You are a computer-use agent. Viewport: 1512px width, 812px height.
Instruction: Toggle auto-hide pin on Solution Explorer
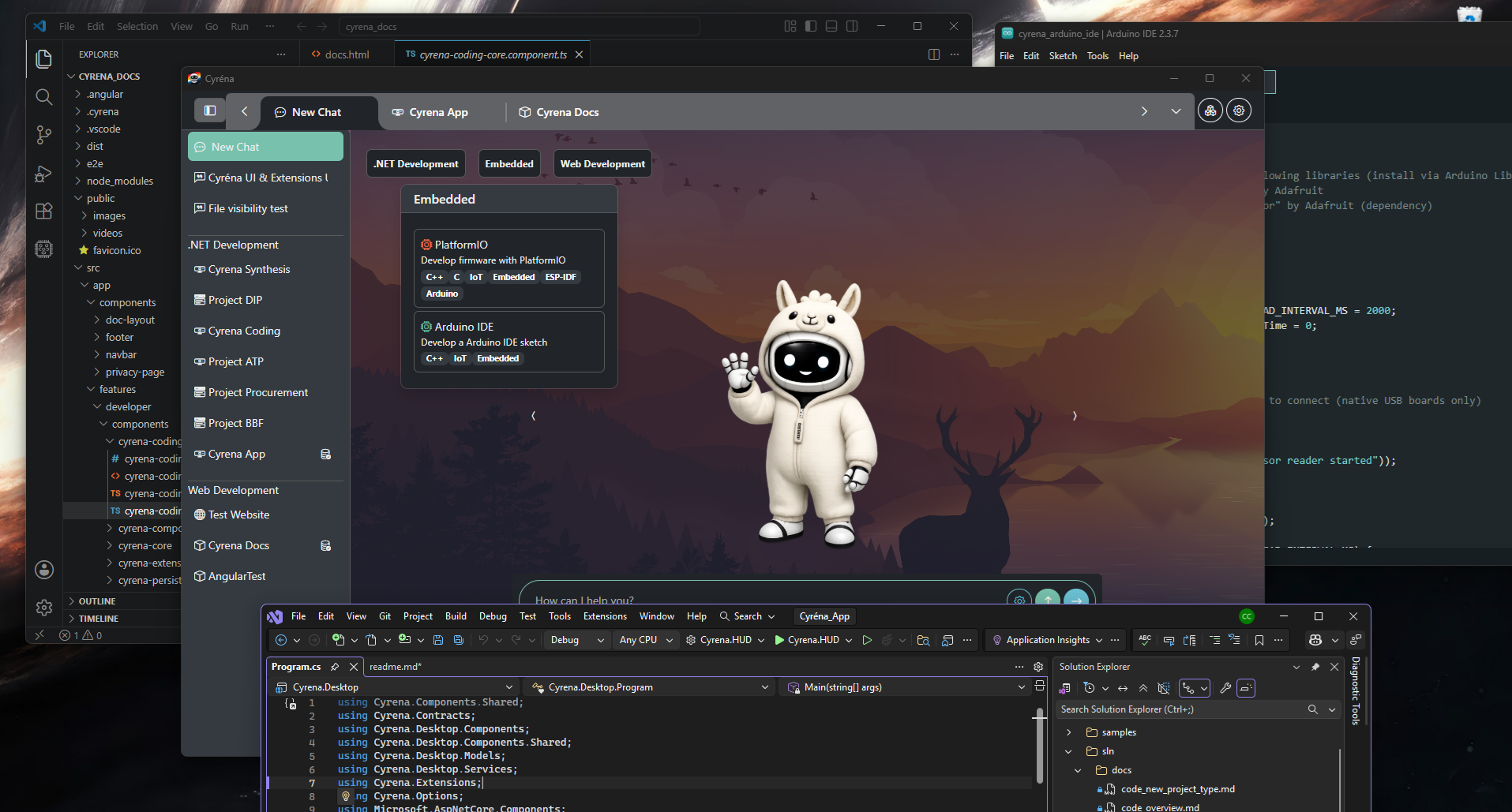pos(1315,667)
